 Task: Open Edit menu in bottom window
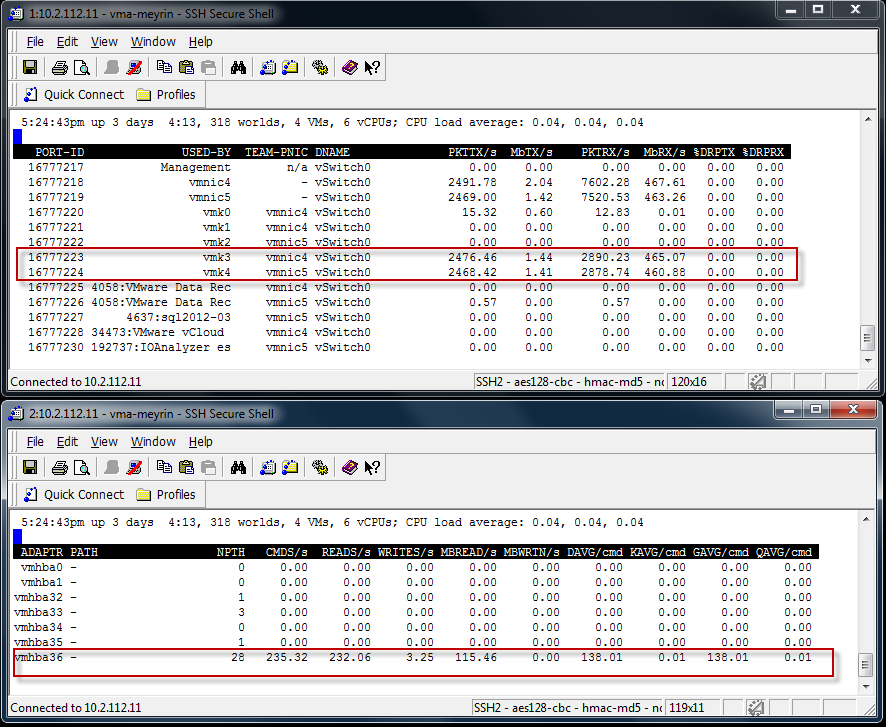click(x=67, y=442)
